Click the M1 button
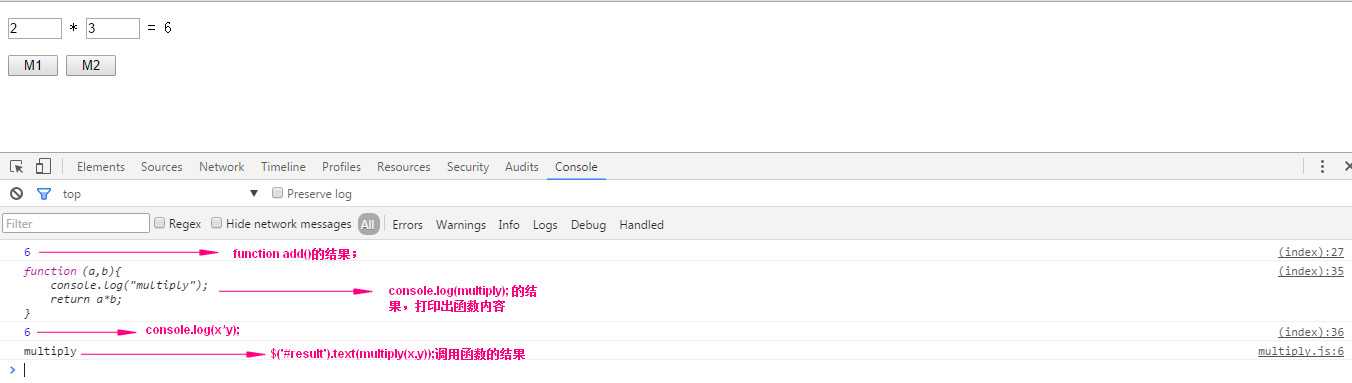1352x383 pixels. tap(33, 66)
